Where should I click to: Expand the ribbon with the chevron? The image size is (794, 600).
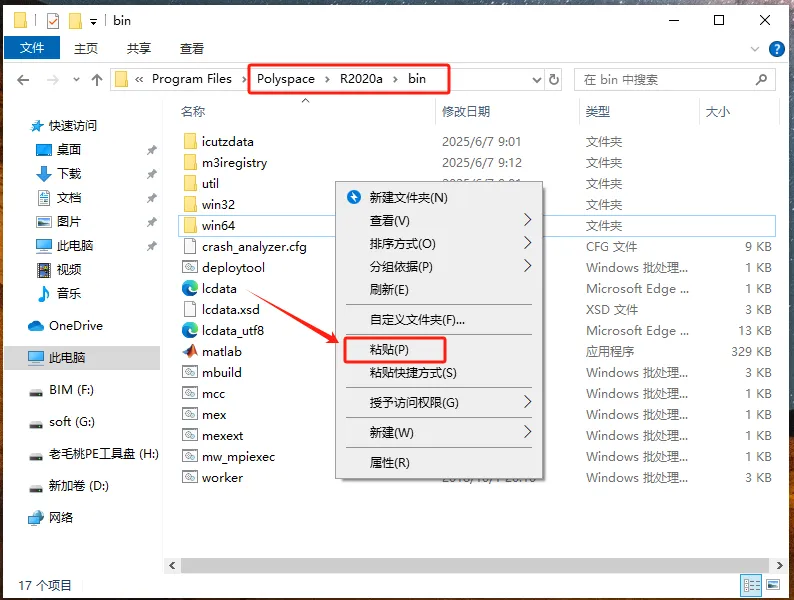(x=755, y=49)
